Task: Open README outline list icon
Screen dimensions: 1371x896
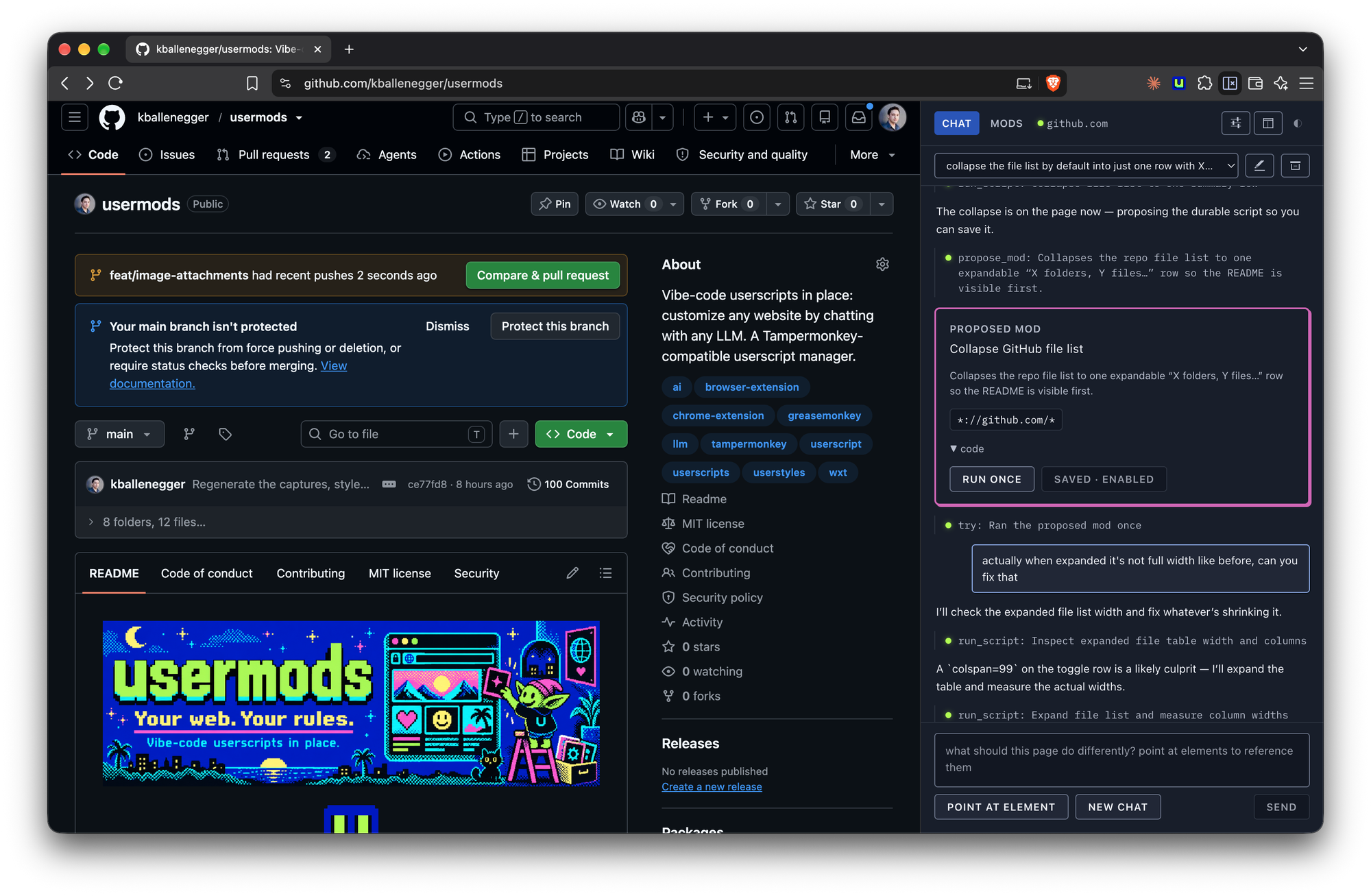Action: pos(606,573)
